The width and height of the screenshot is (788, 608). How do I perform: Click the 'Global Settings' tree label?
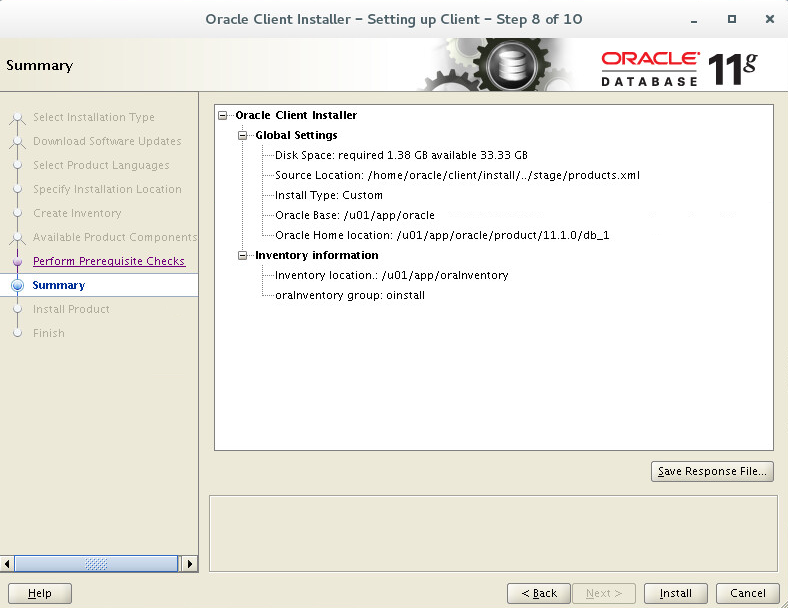(296, 135)
